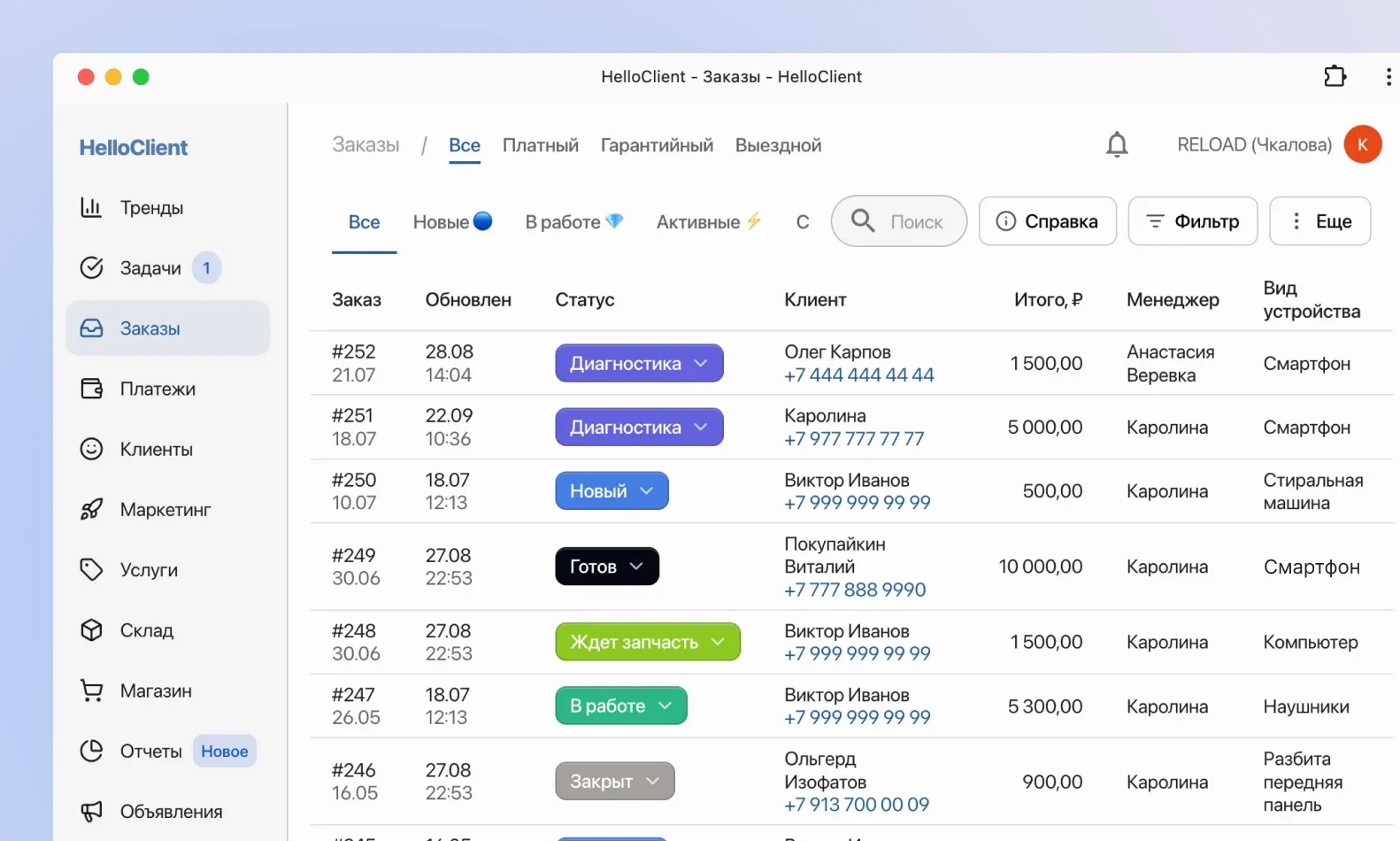Click phone number +7 977 777 77 77
The height and width of the screenshot is (841, 1400).
(x=854, y=438)
